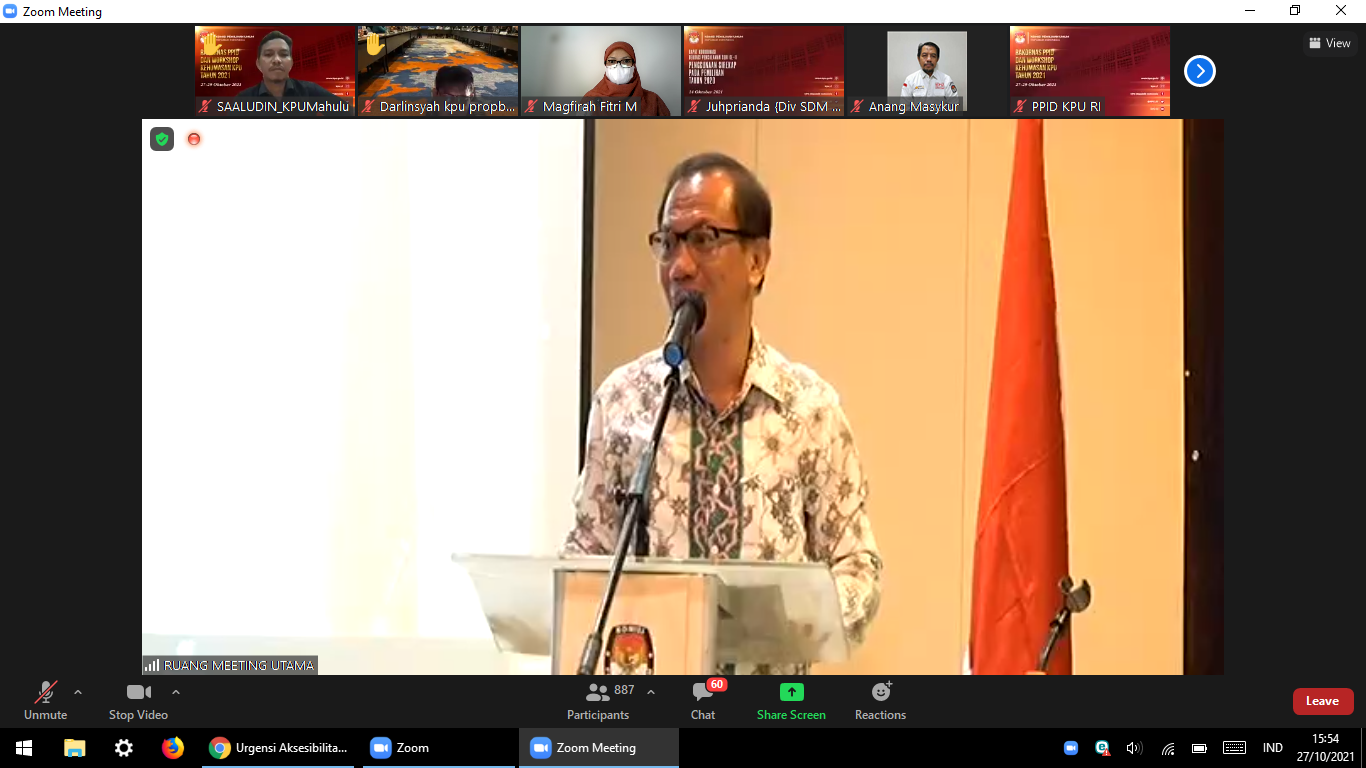This screenshot has width=1366, height=768.
Task: Stop the video camera
Action: coord(138,700)
